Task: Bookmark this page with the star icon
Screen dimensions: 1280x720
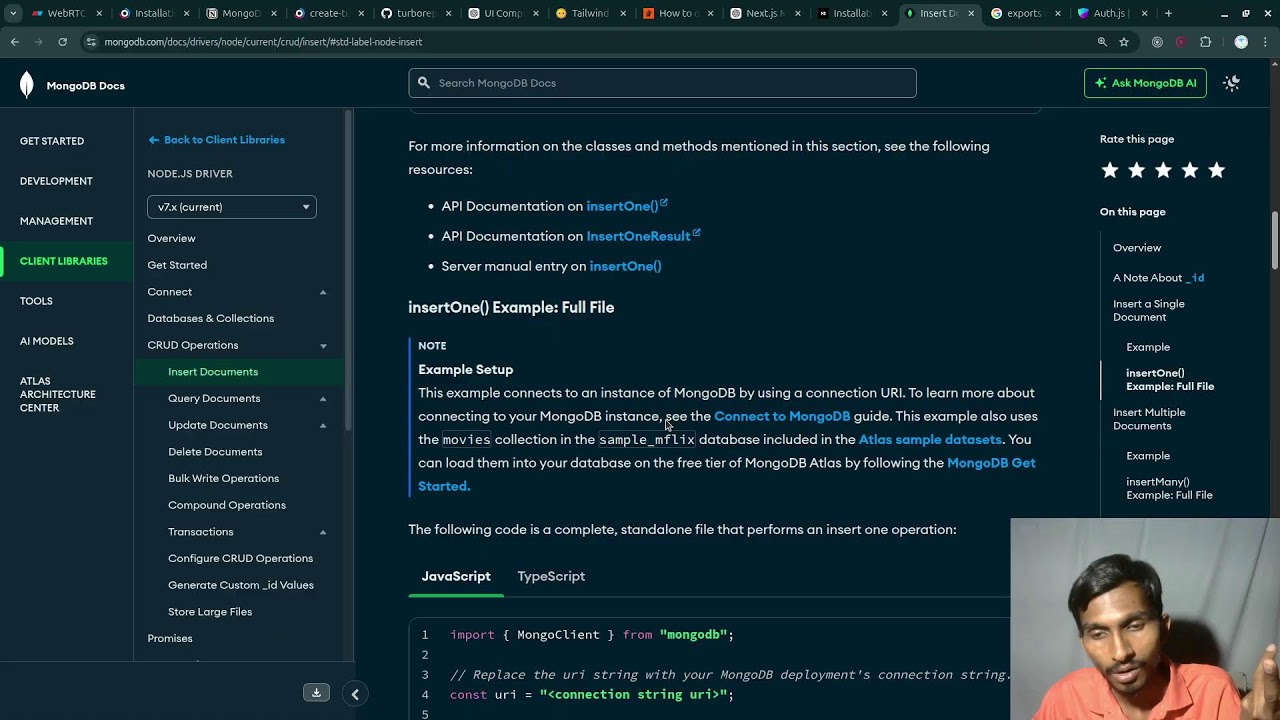Action: tap(1124, 42)
